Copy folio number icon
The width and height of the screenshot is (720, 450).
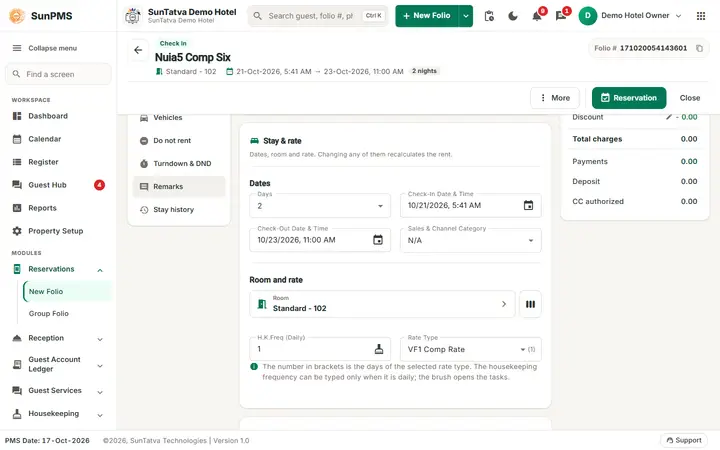(x=699, y=48)
